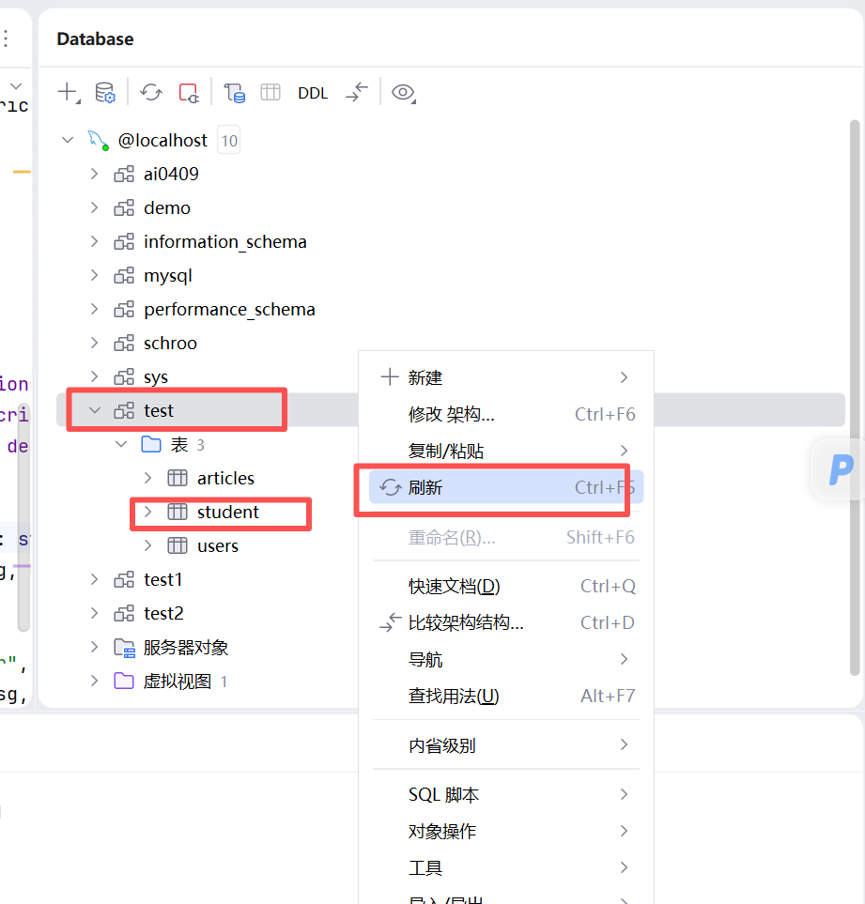Click the plus icon beside 新建

click(390, 377)
